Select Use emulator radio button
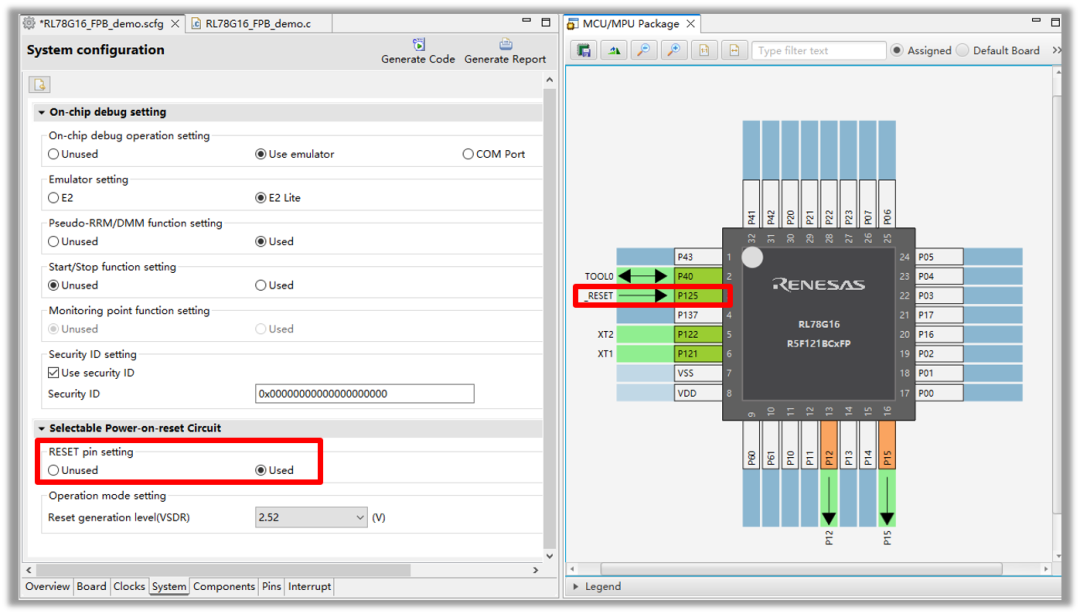 (x=261, y=154)
